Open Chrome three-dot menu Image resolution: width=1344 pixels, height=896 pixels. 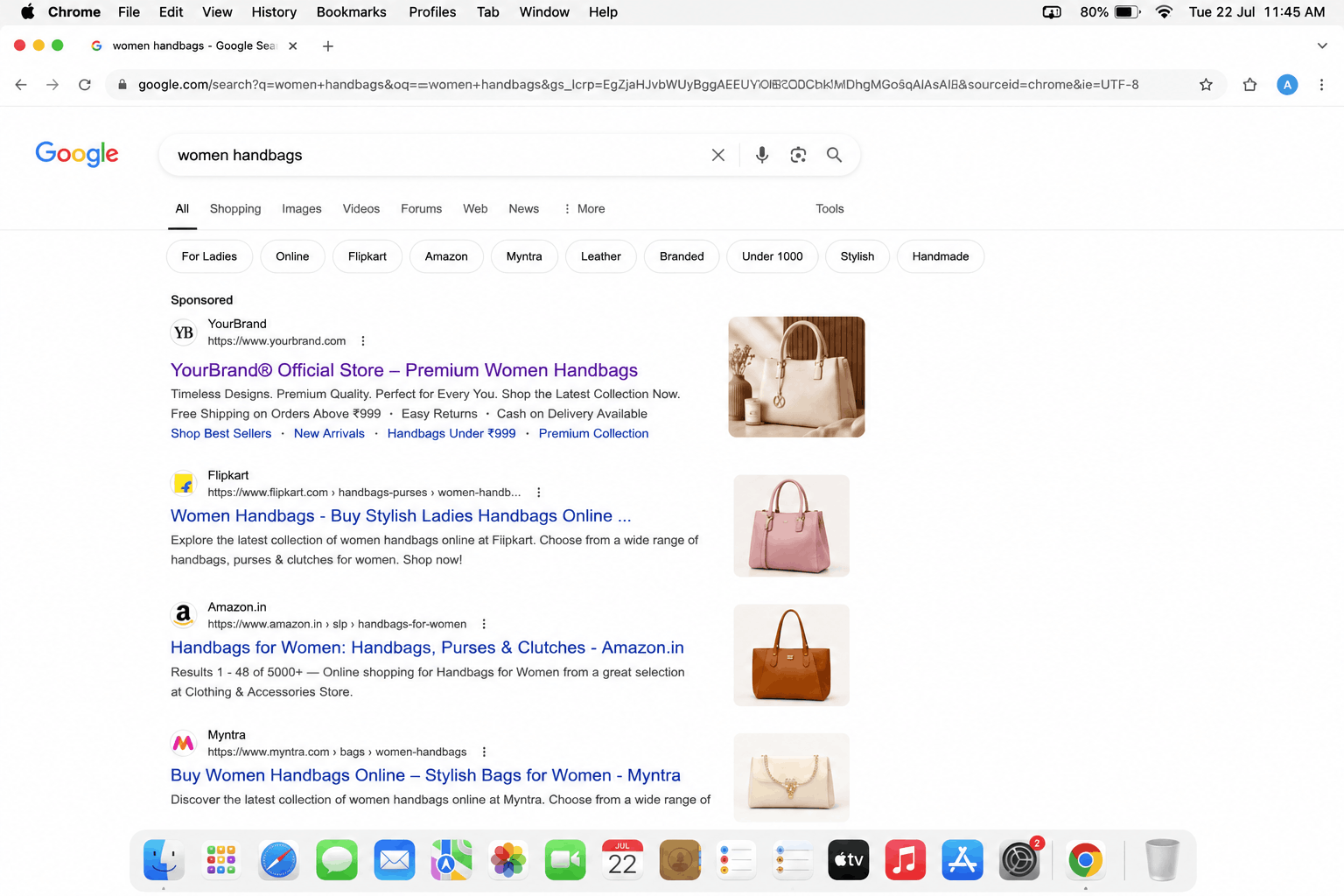1321,85
